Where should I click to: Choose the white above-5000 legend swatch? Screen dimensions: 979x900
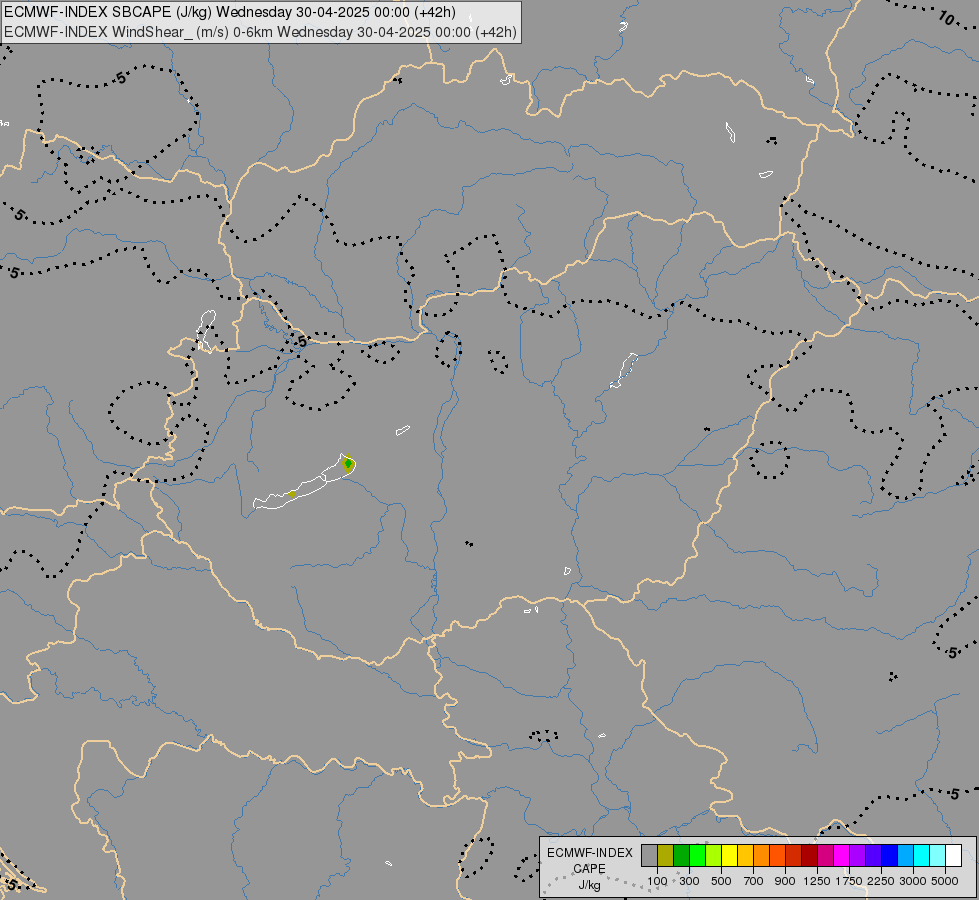pos(954,856)
